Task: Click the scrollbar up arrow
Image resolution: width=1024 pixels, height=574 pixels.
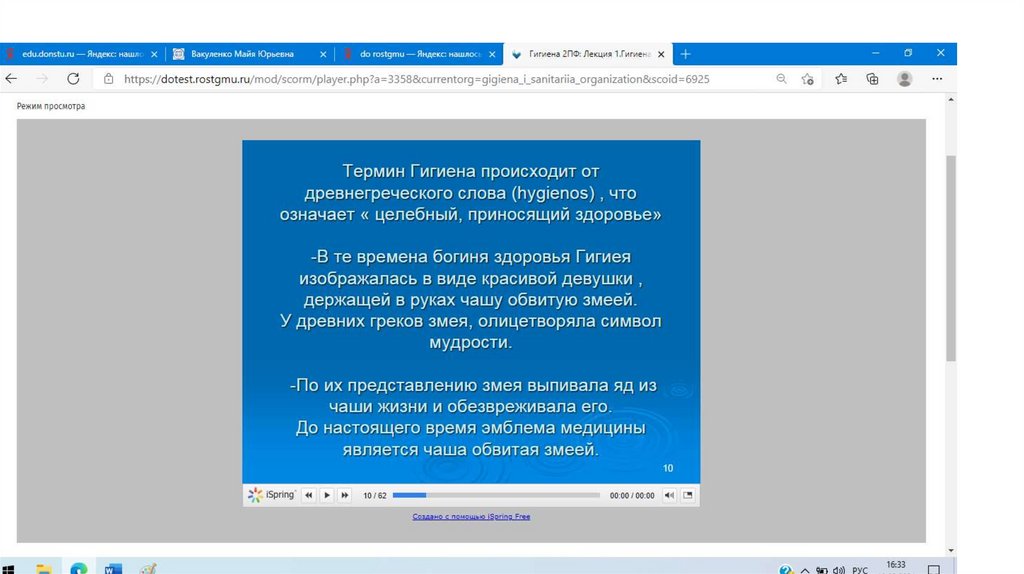Action: (951, 100)
